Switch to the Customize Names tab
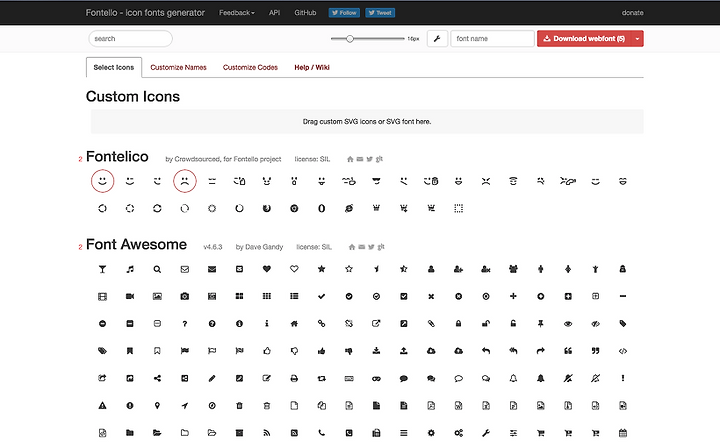The width and height of the screenshot is (720, 447). click(x=178, y=68)
